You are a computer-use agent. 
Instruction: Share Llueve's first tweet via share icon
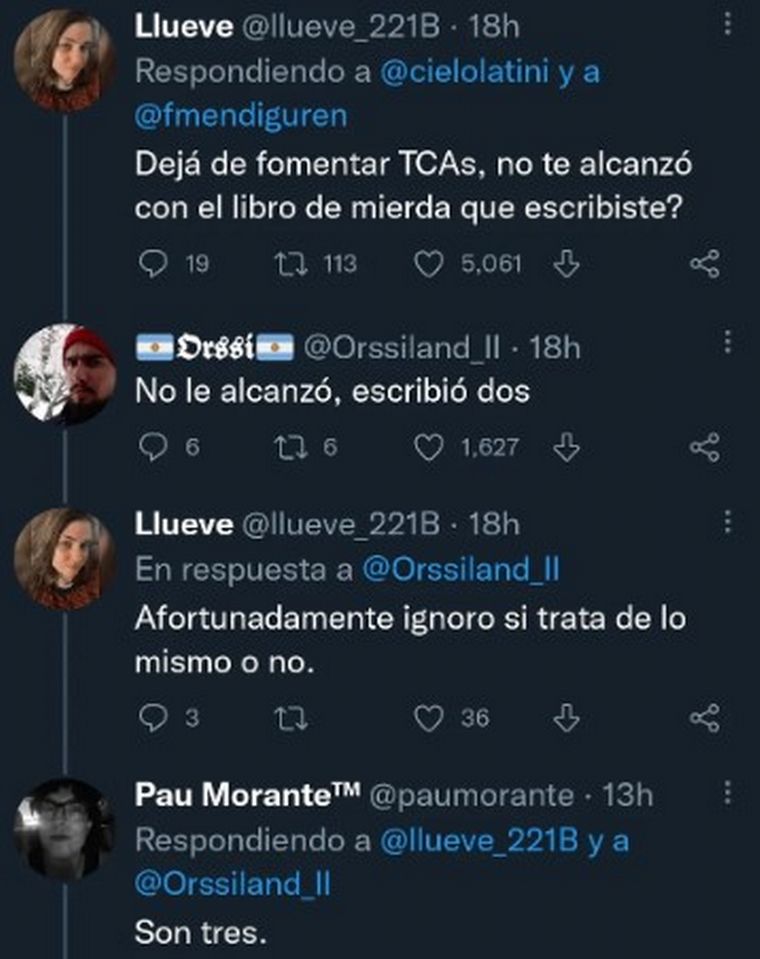705,263
